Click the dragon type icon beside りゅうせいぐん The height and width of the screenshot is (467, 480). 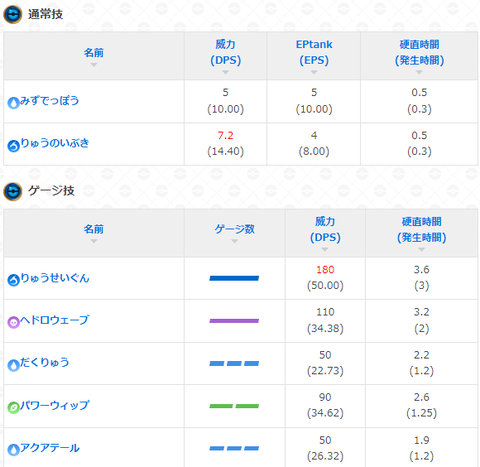tap(13, 280)
